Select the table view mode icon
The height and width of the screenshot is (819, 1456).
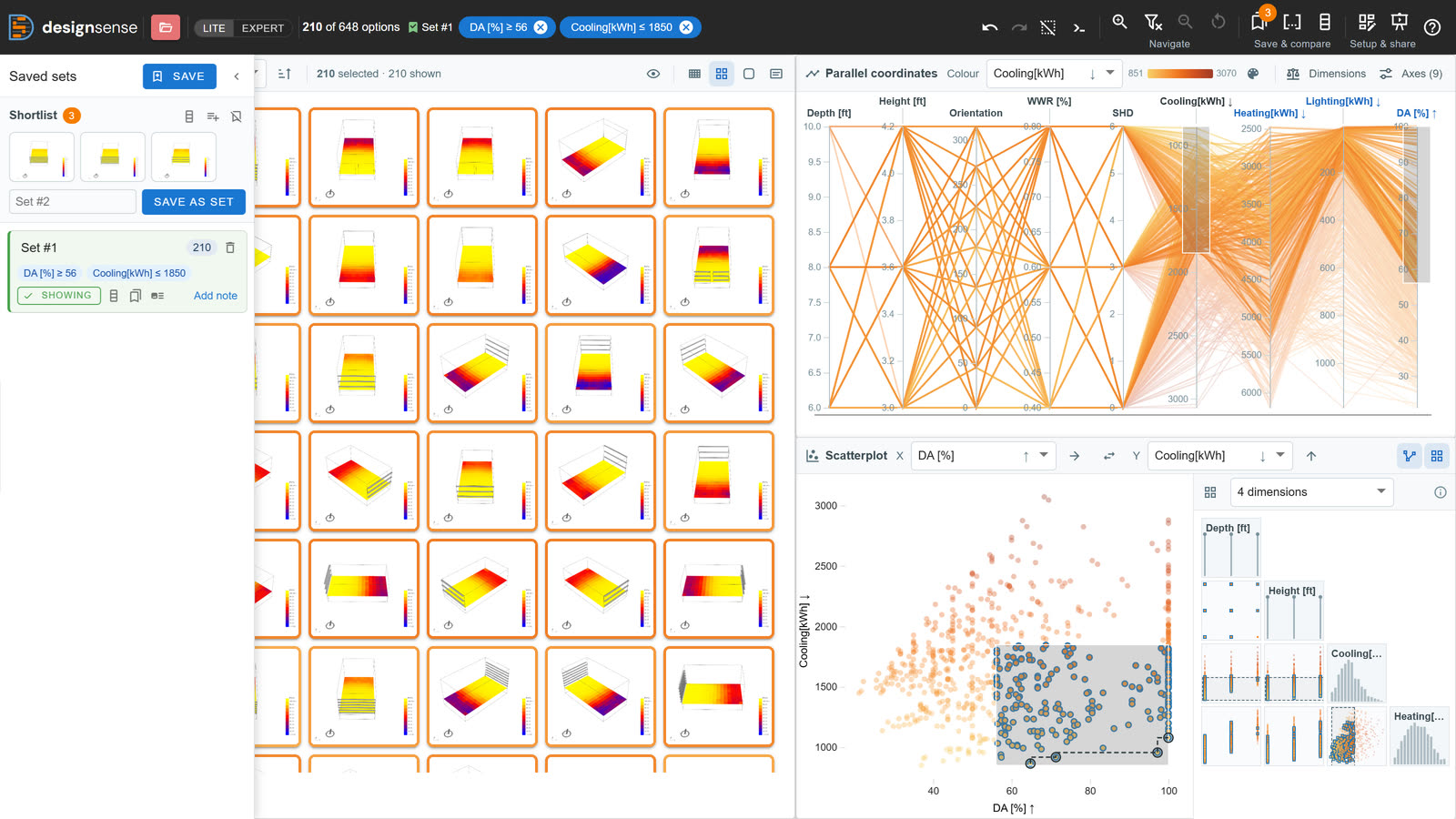click(694, 74)
